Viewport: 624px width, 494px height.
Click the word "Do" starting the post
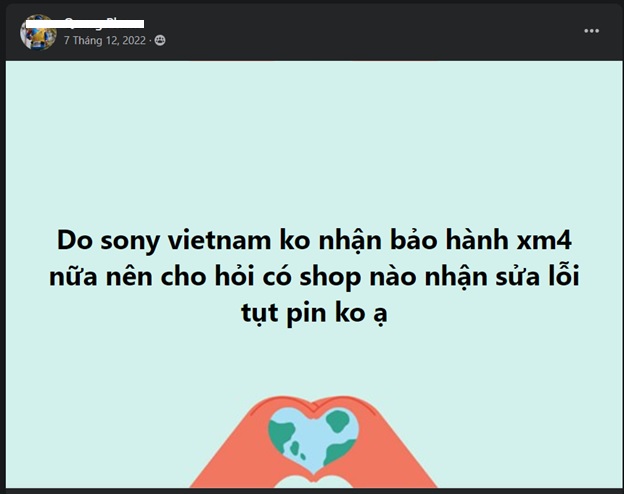(x=75, y=240)
